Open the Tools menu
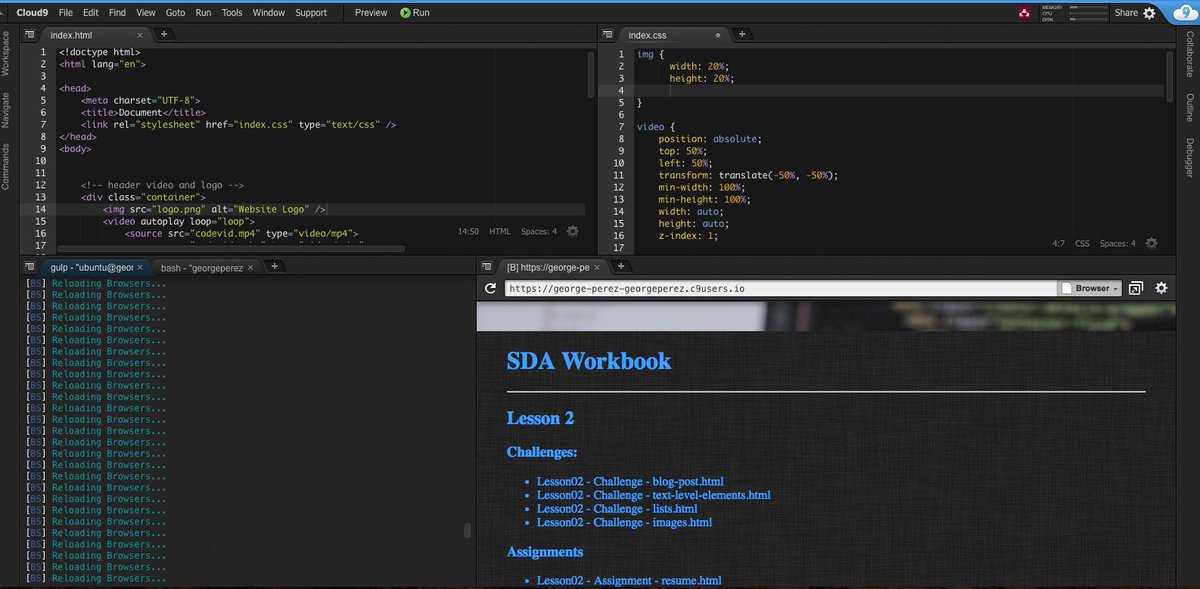 (x=232, y=13)
